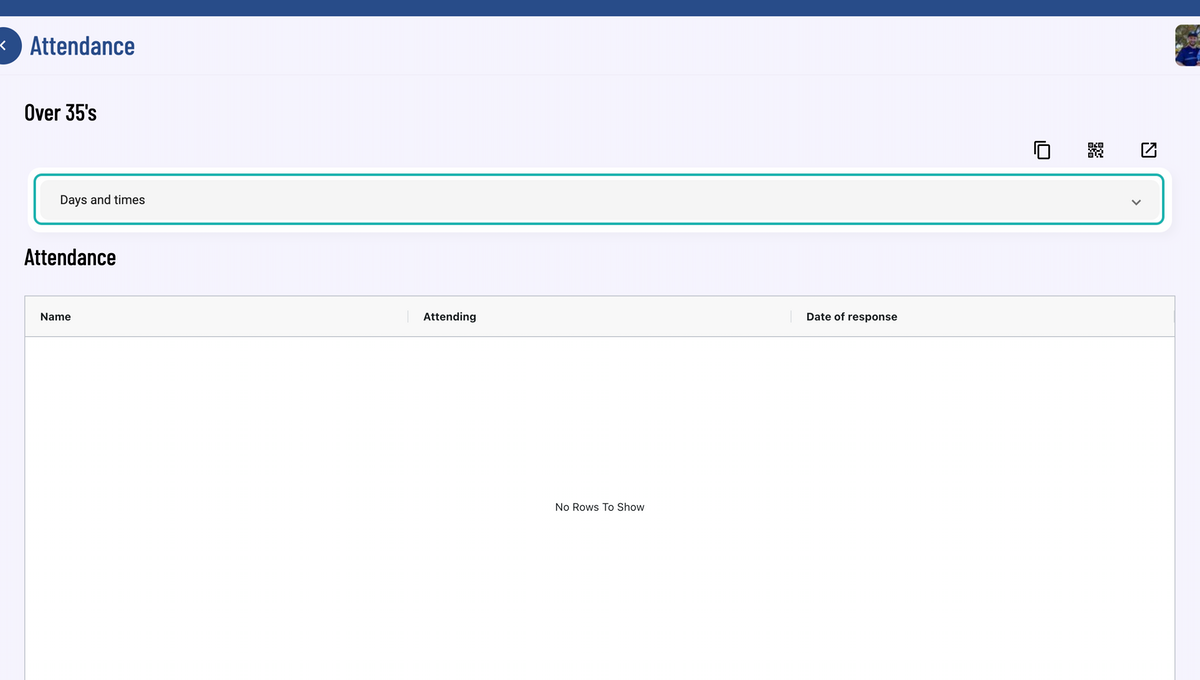Click the external link share icon
Image resolution: width=1200 pixels, height=680 pixels.
[x=1148, y=149]
